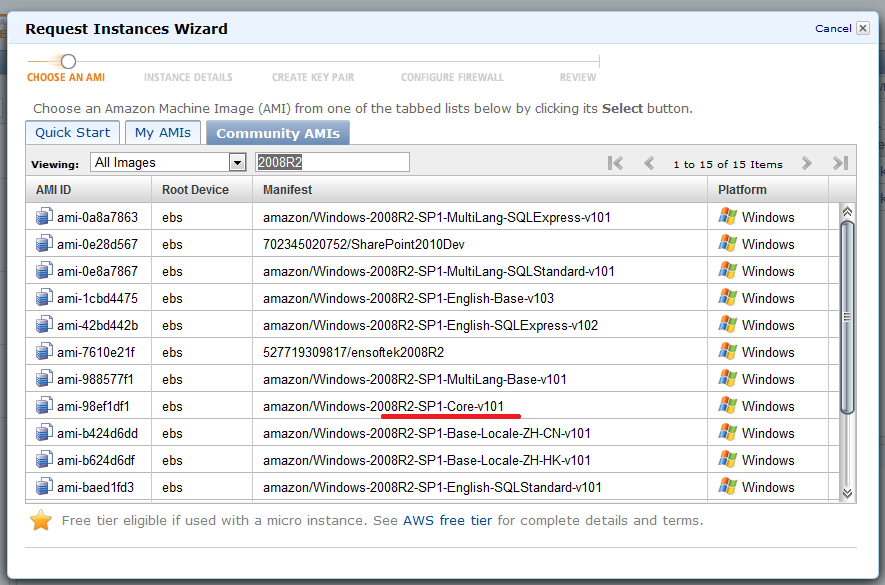Click the Instance Details wizard step
The width and height of the screenshot is (885, 585).
pos(188,77)
